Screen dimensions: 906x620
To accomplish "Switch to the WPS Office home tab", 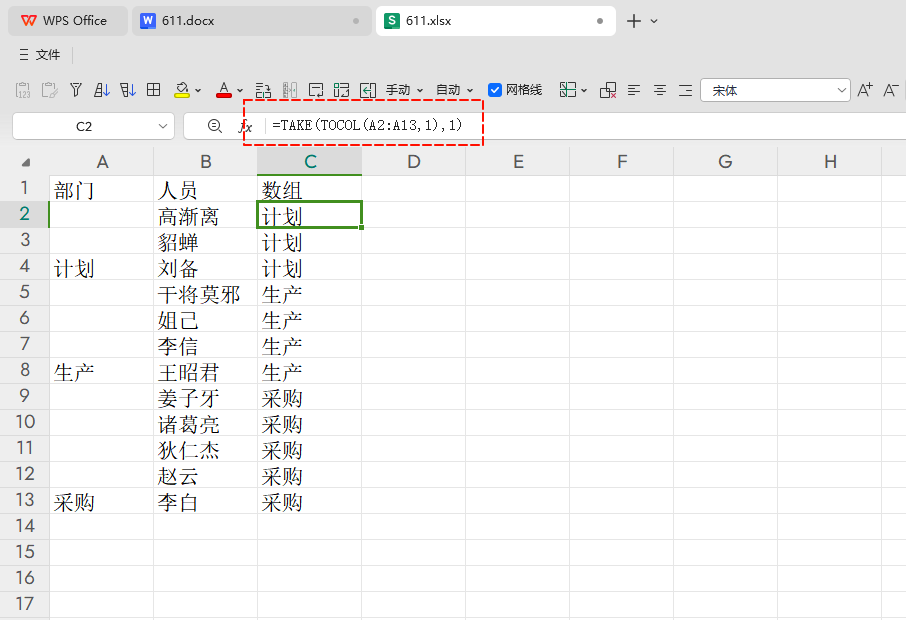I will click(x=68, y=21).
